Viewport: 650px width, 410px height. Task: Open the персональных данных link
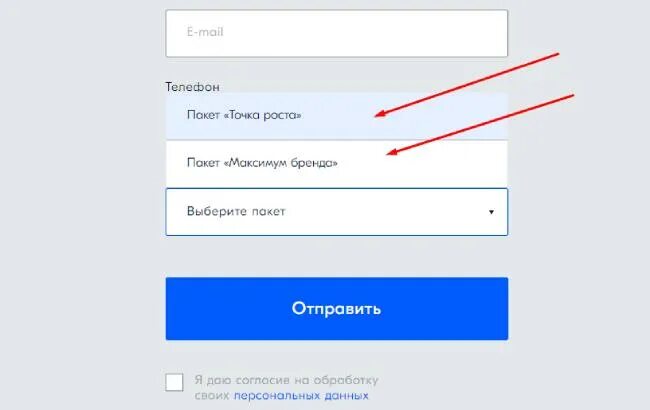point(301,396)
